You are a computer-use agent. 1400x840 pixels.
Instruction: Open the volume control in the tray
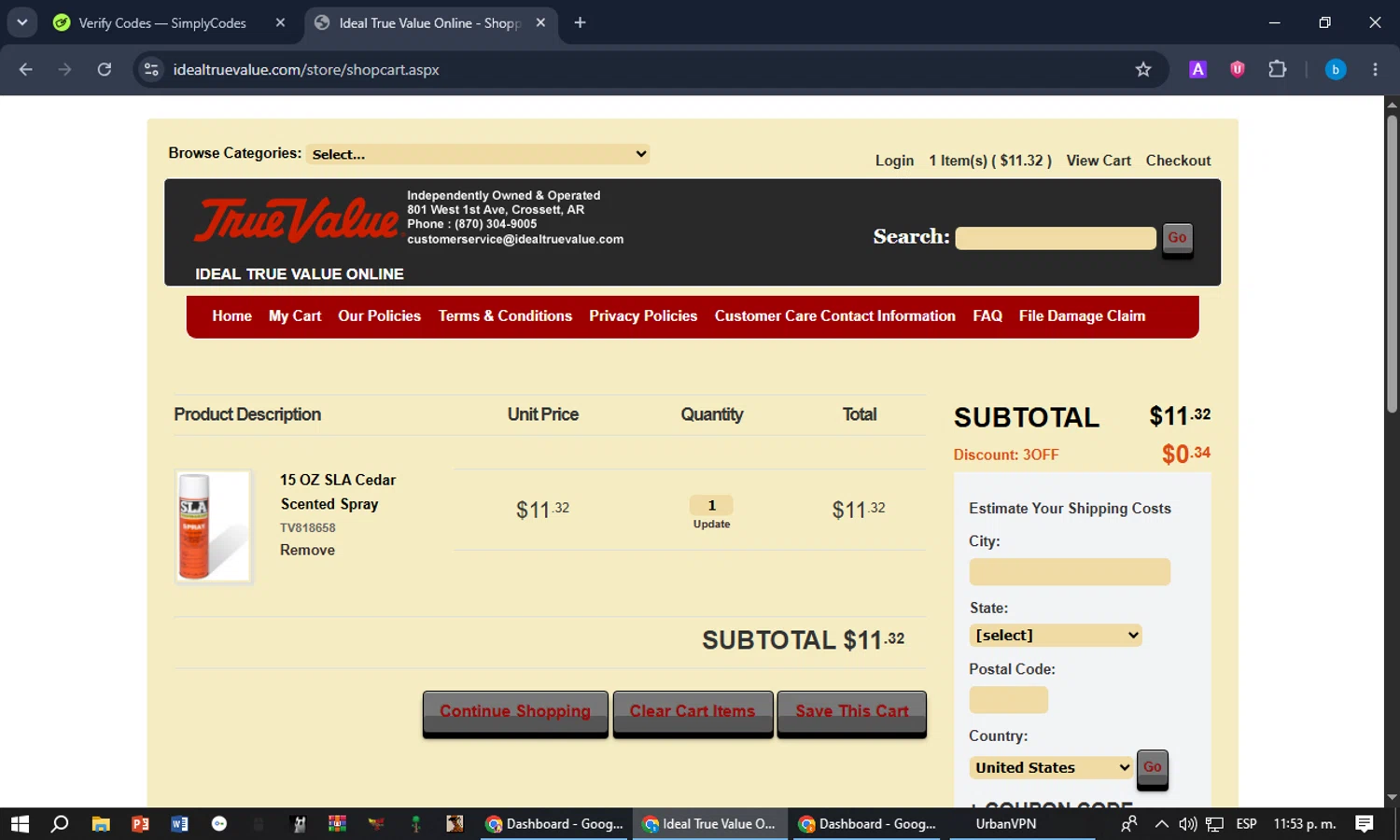click(x=1187, y=824)
